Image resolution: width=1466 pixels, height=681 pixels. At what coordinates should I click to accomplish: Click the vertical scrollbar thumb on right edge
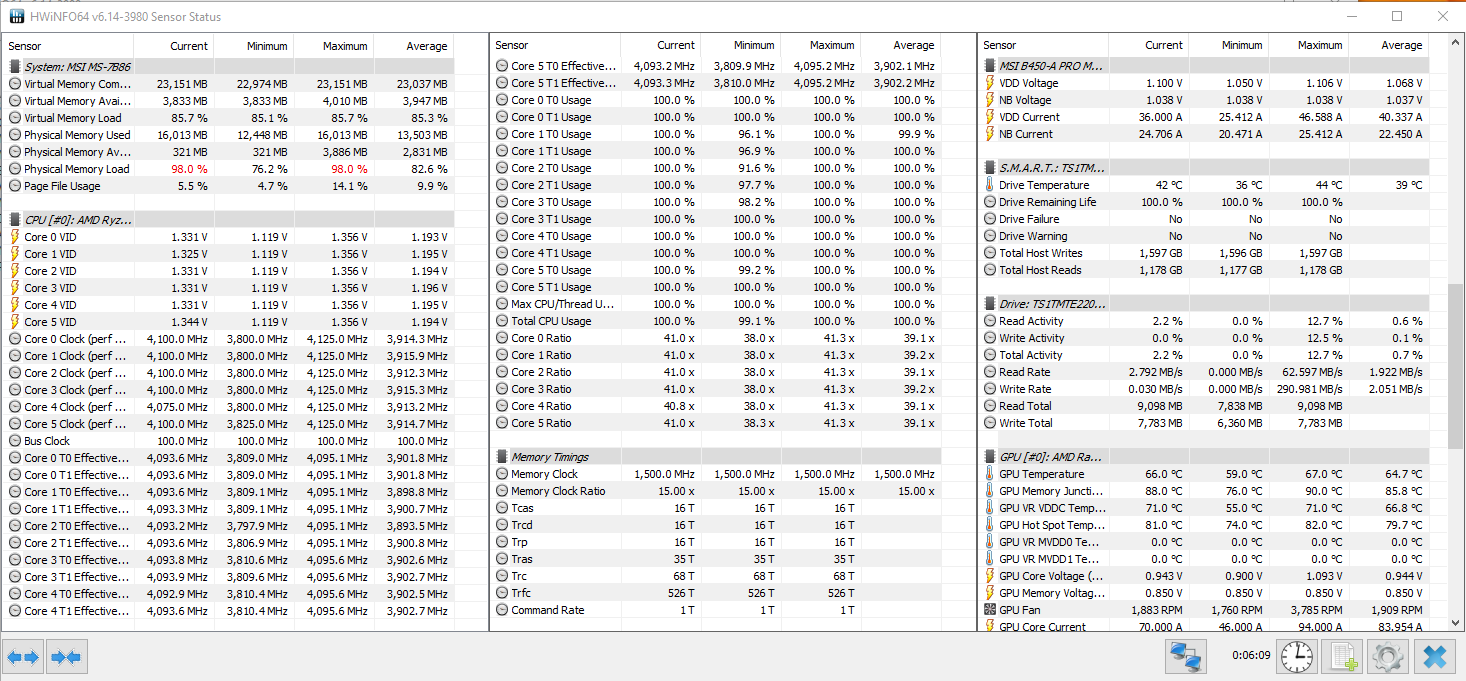[x=1455, y=365]
